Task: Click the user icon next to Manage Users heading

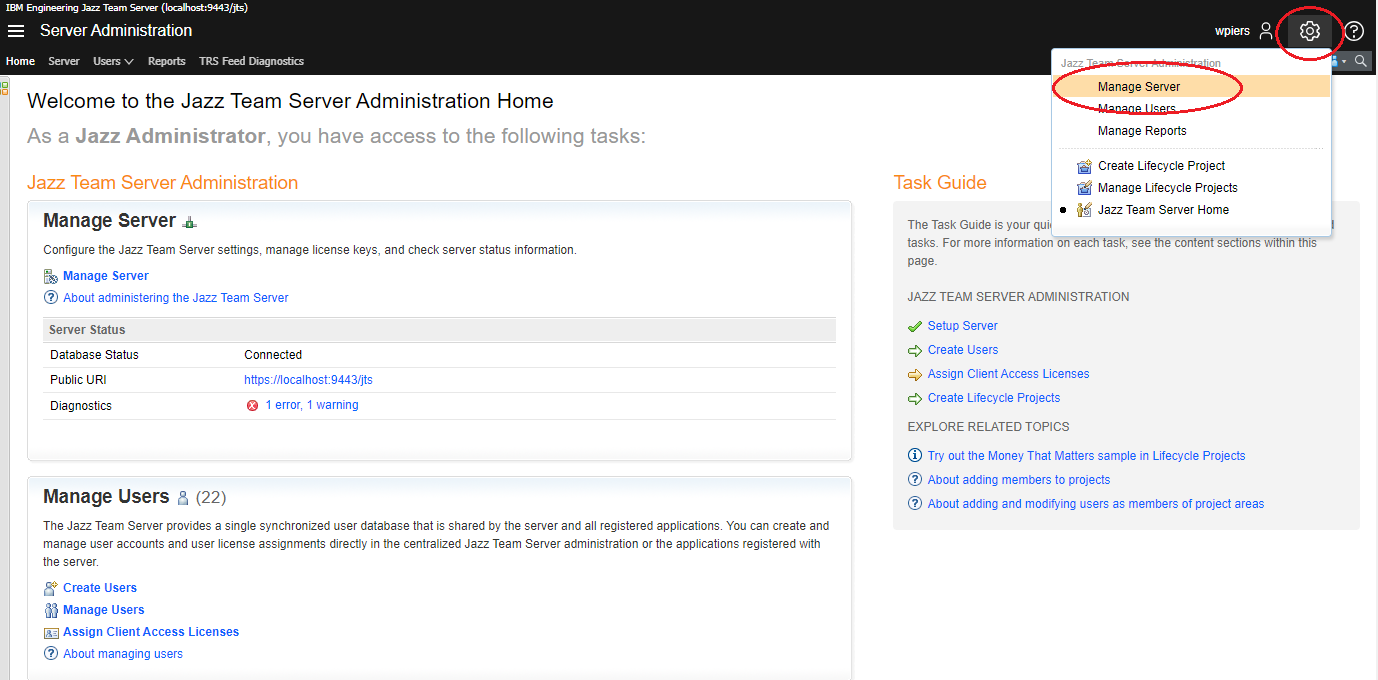Action: click(x=183, y=498)
